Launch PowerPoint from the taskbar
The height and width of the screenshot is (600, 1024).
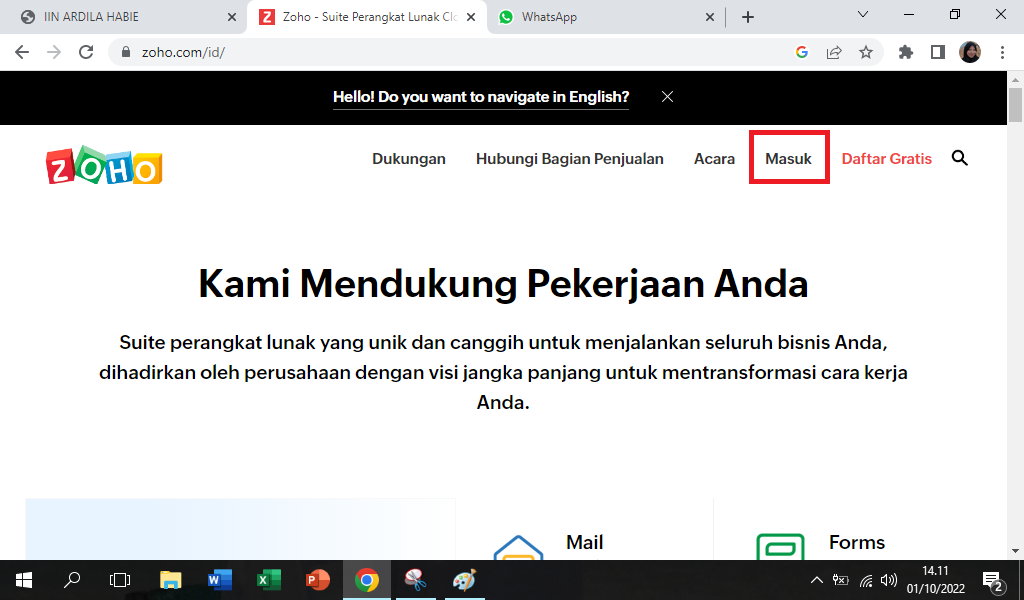(x=317, y=580)
